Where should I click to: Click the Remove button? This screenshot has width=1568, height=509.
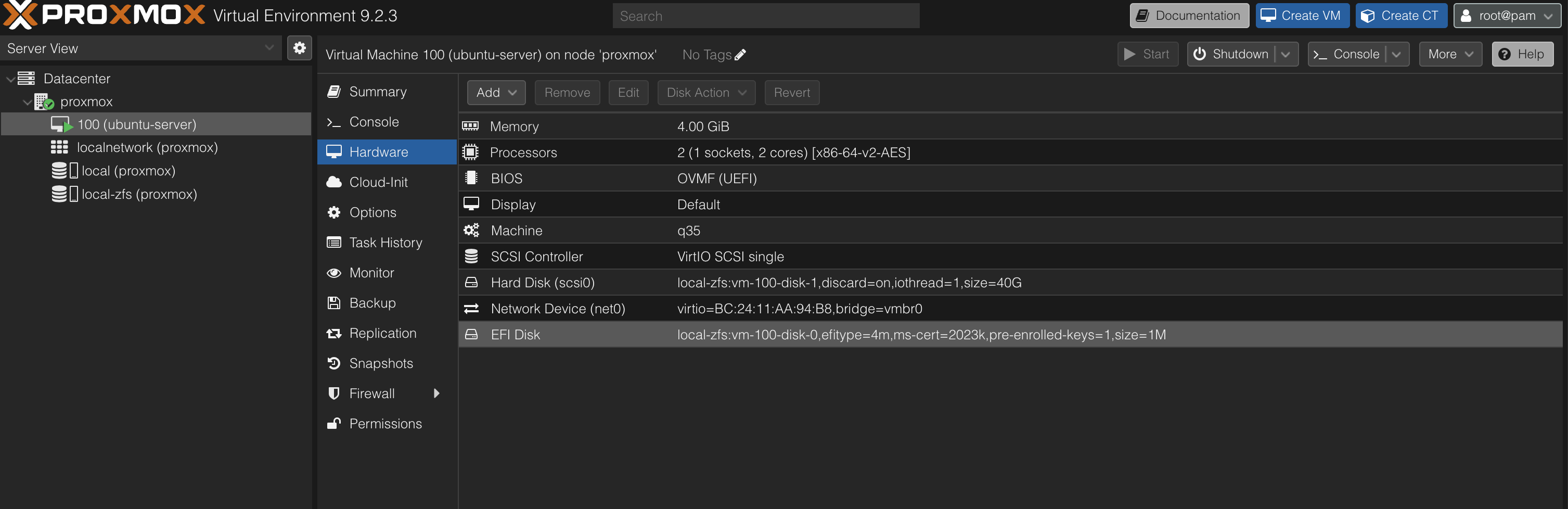coord(567,93)
